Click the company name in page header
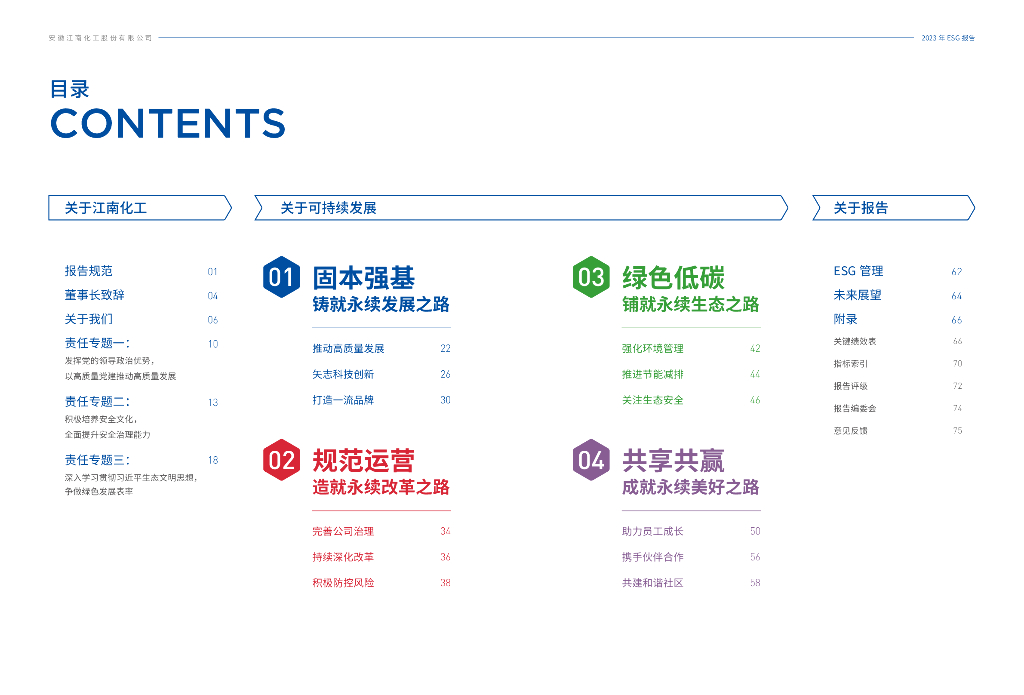 [101, 38]
